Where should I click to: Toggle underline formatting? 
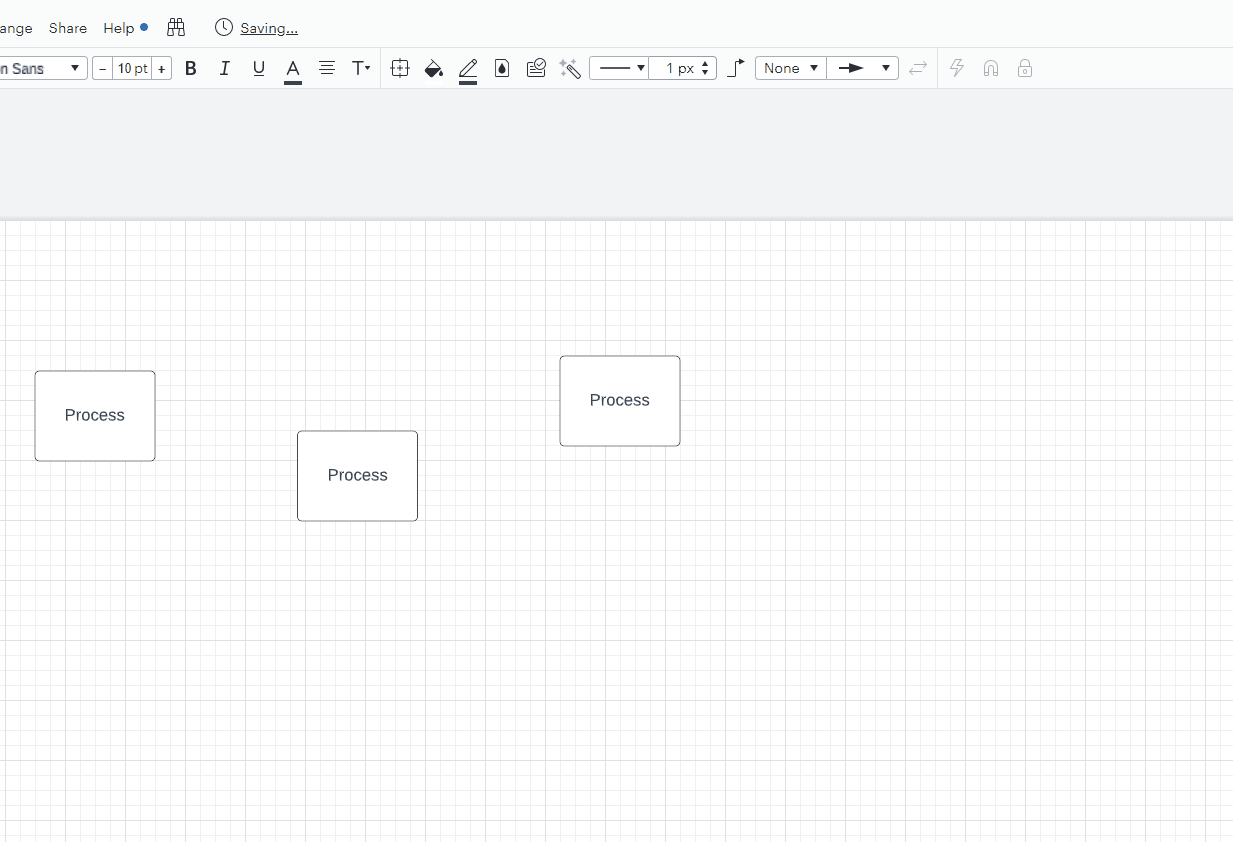259,68
